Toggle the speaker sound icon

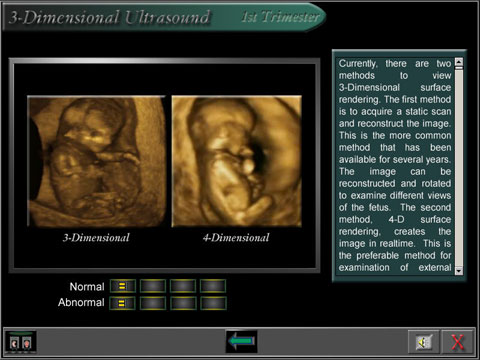424,342
